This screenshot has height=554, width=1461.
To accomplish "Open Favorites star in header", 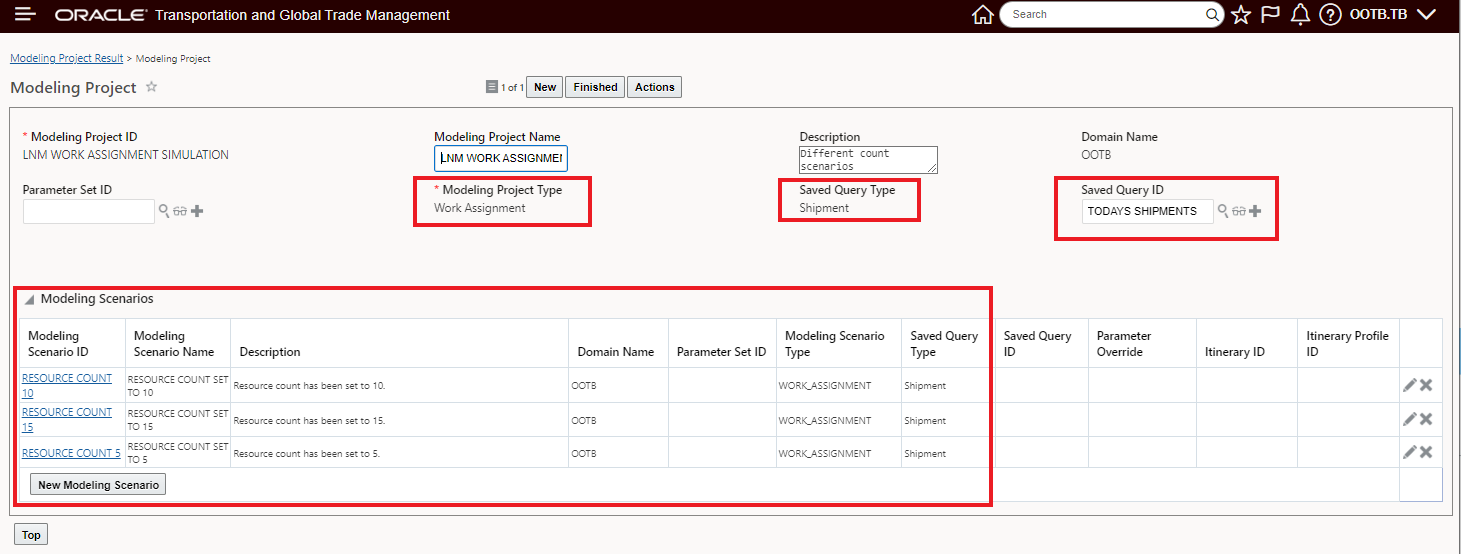I will click(x=1241, y=15).
